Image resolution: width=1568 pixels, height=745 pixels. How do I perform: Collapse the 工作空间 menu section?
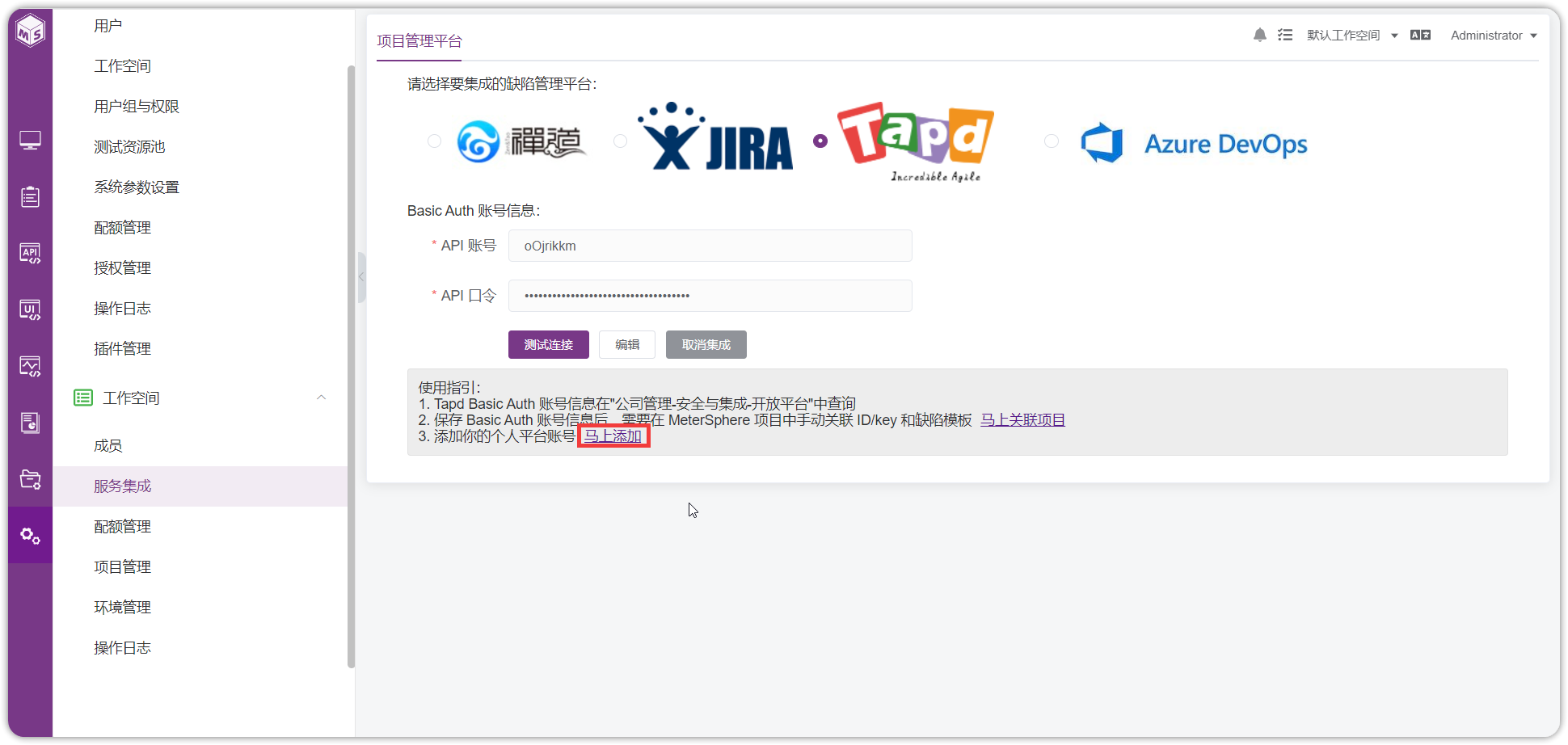pos(321,398)
